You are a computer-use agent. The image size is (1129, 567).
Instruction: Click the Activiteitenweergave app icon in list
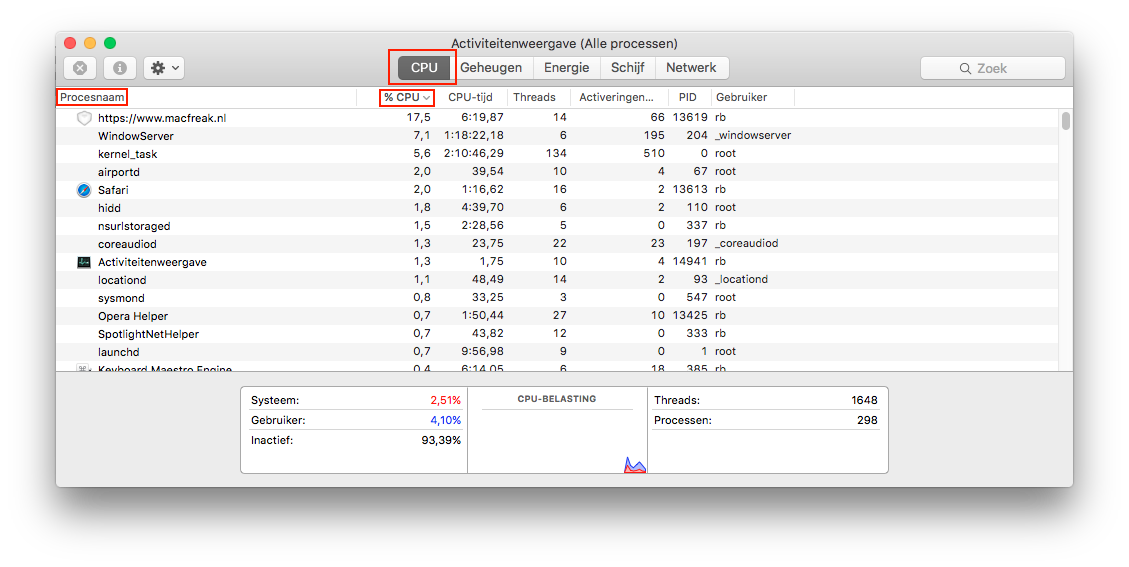tap(84, 262)
